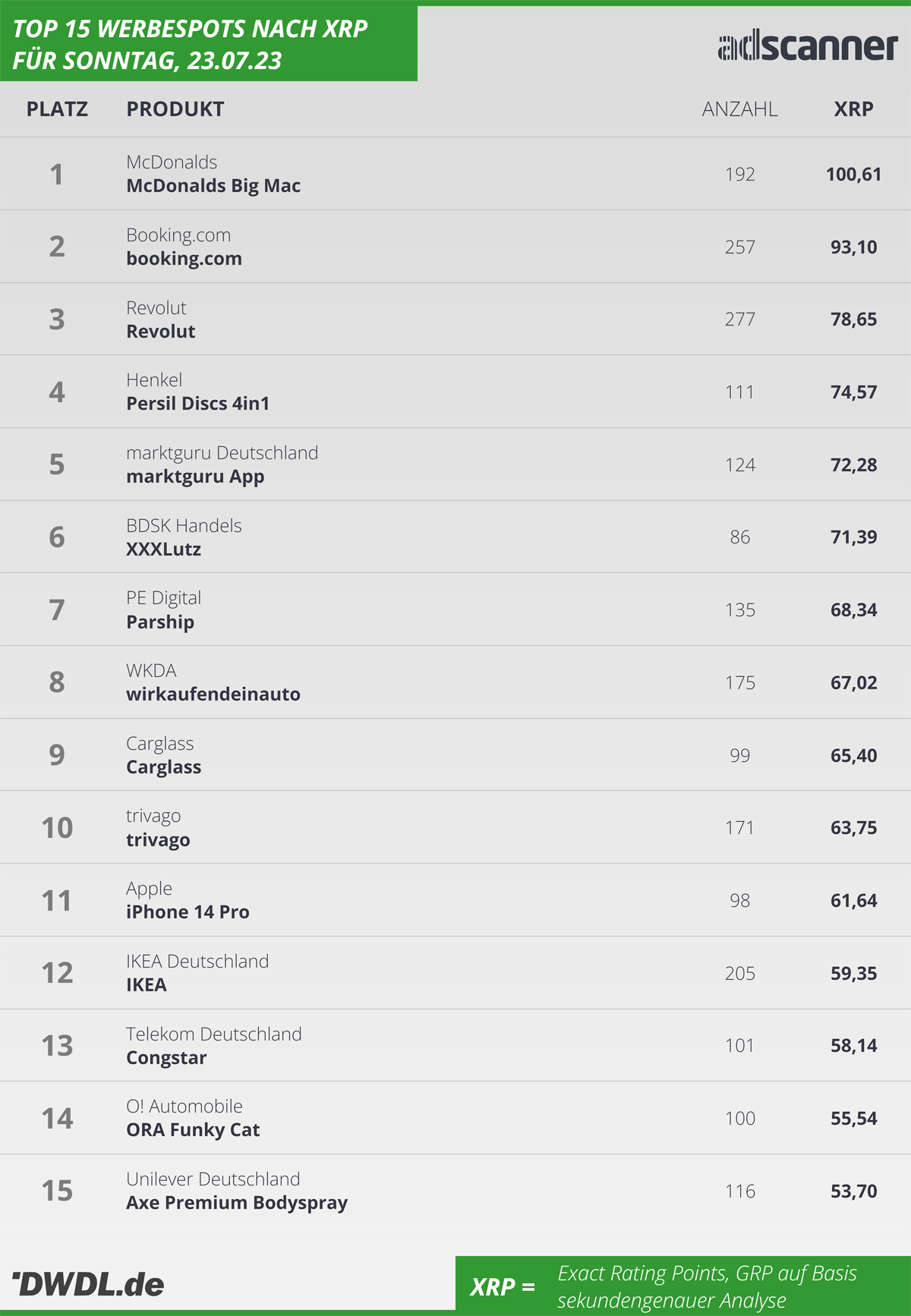Click wirkaufendeinauto product name

213,694
